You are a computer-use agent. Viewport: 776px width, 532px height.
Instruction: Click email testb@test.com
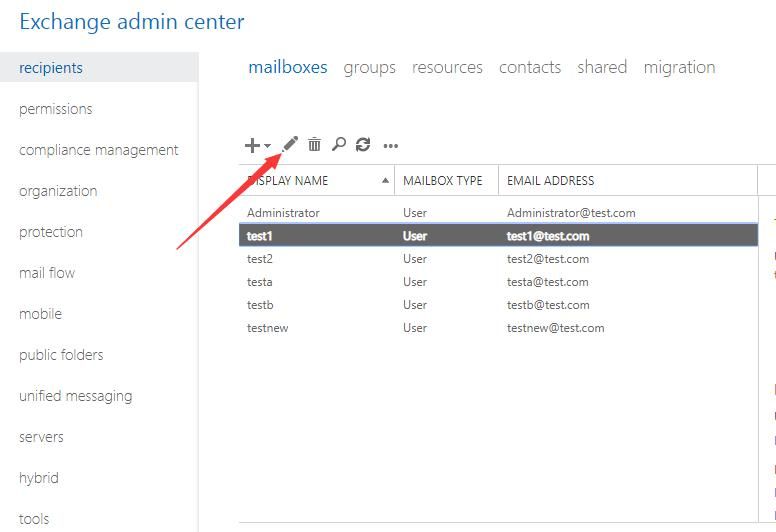(x=548, y=305)
